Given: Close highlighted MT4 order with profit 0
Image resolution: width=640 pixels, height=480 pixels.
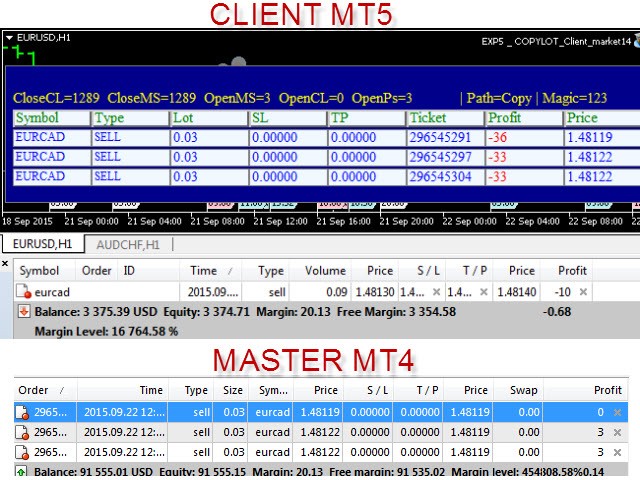Looking at the screenshot, I should 618,412.
